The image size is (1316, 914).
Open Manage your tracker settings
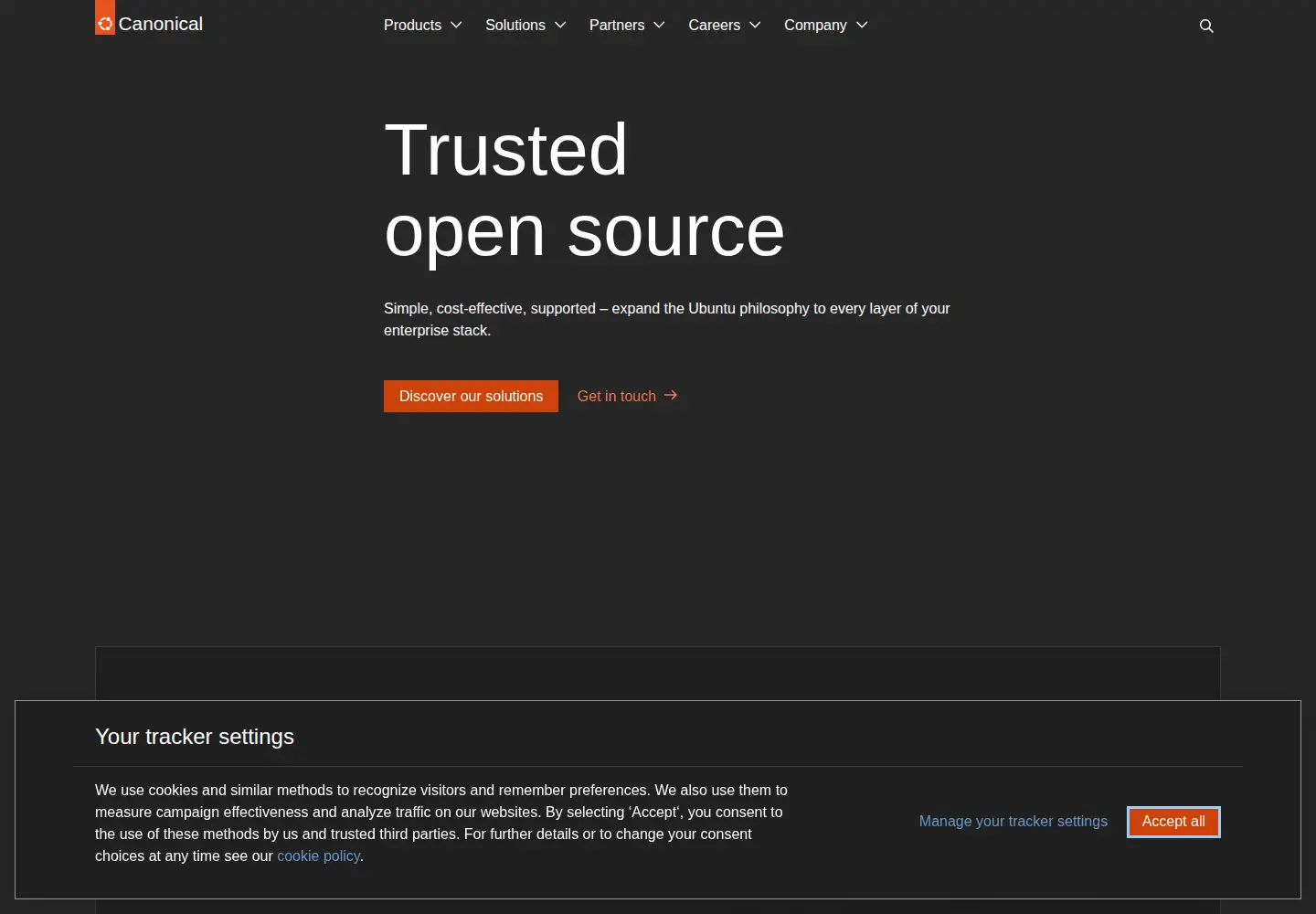pyautogui.click(x=1014, y=822)
